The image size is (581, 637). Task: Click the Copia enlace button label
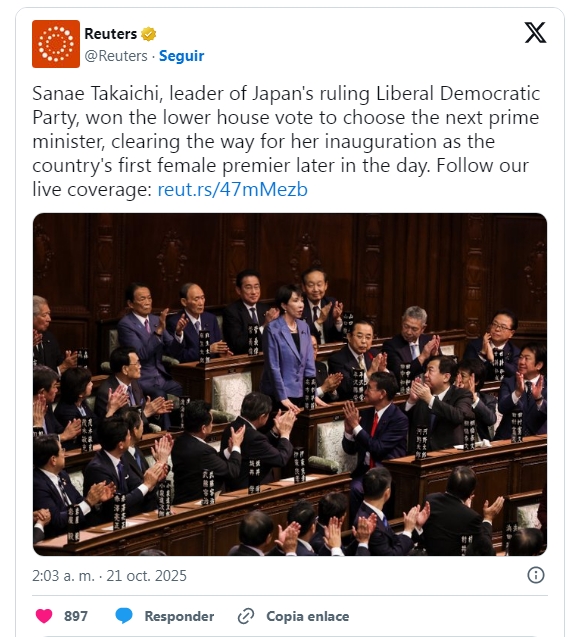[308, 616]
